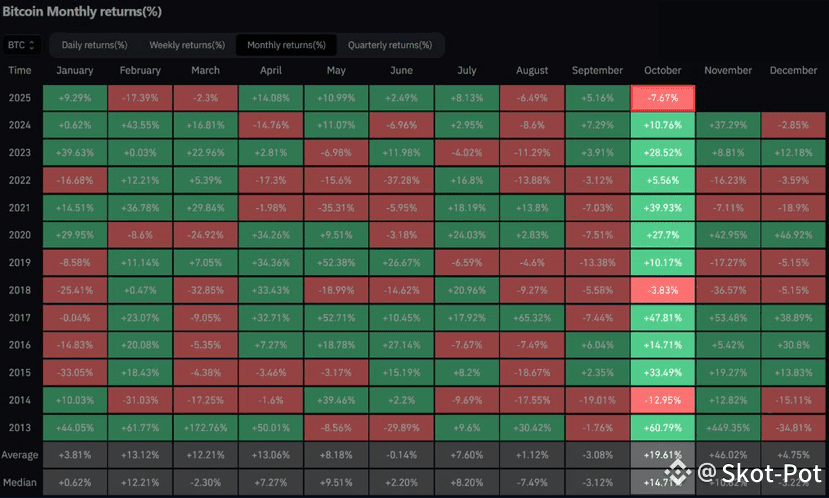Click 2020 December cell +46.92%
This screenshot has height=498, width=829.
[x=793, y=235]
